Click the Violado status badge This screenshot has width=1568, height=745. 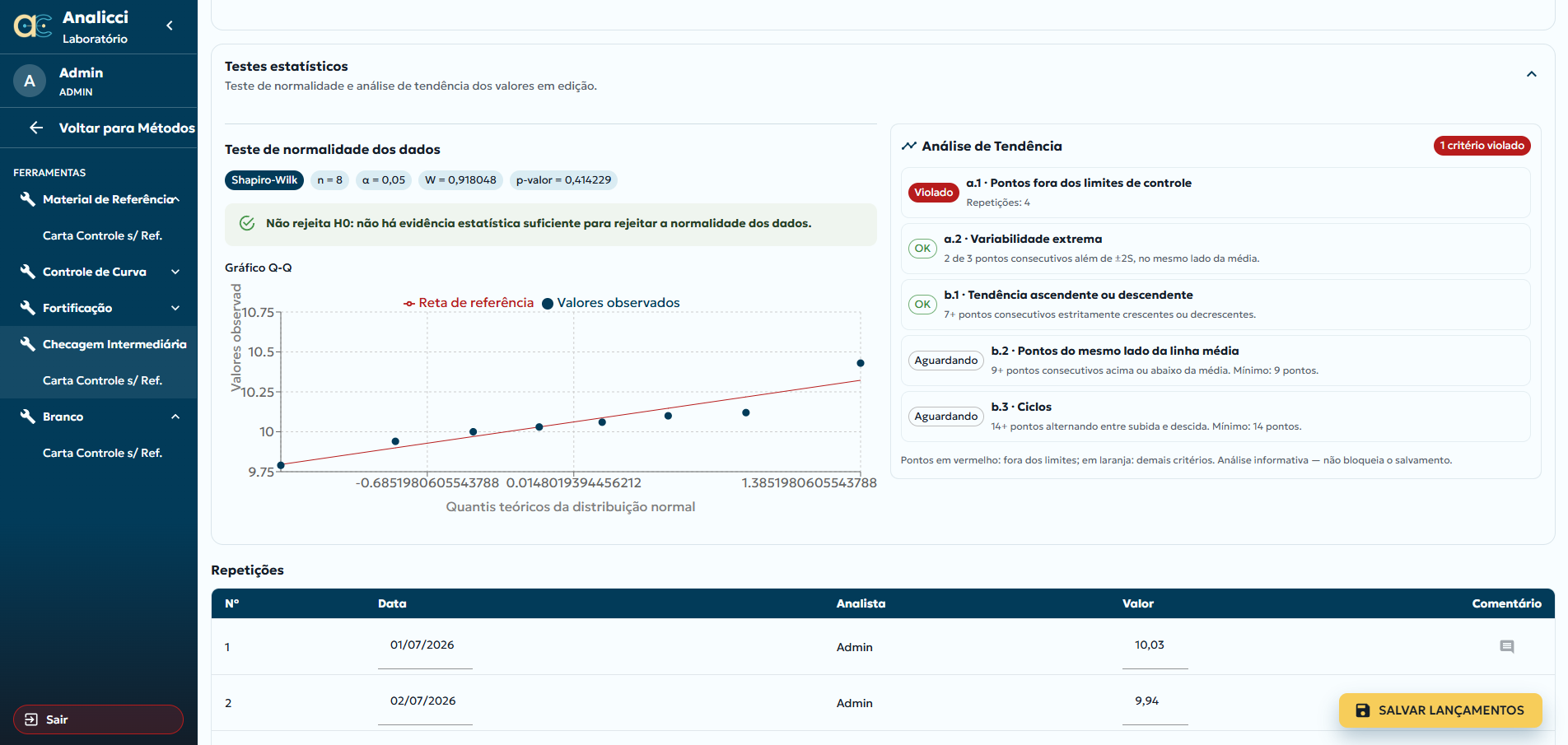click(933, 193)
